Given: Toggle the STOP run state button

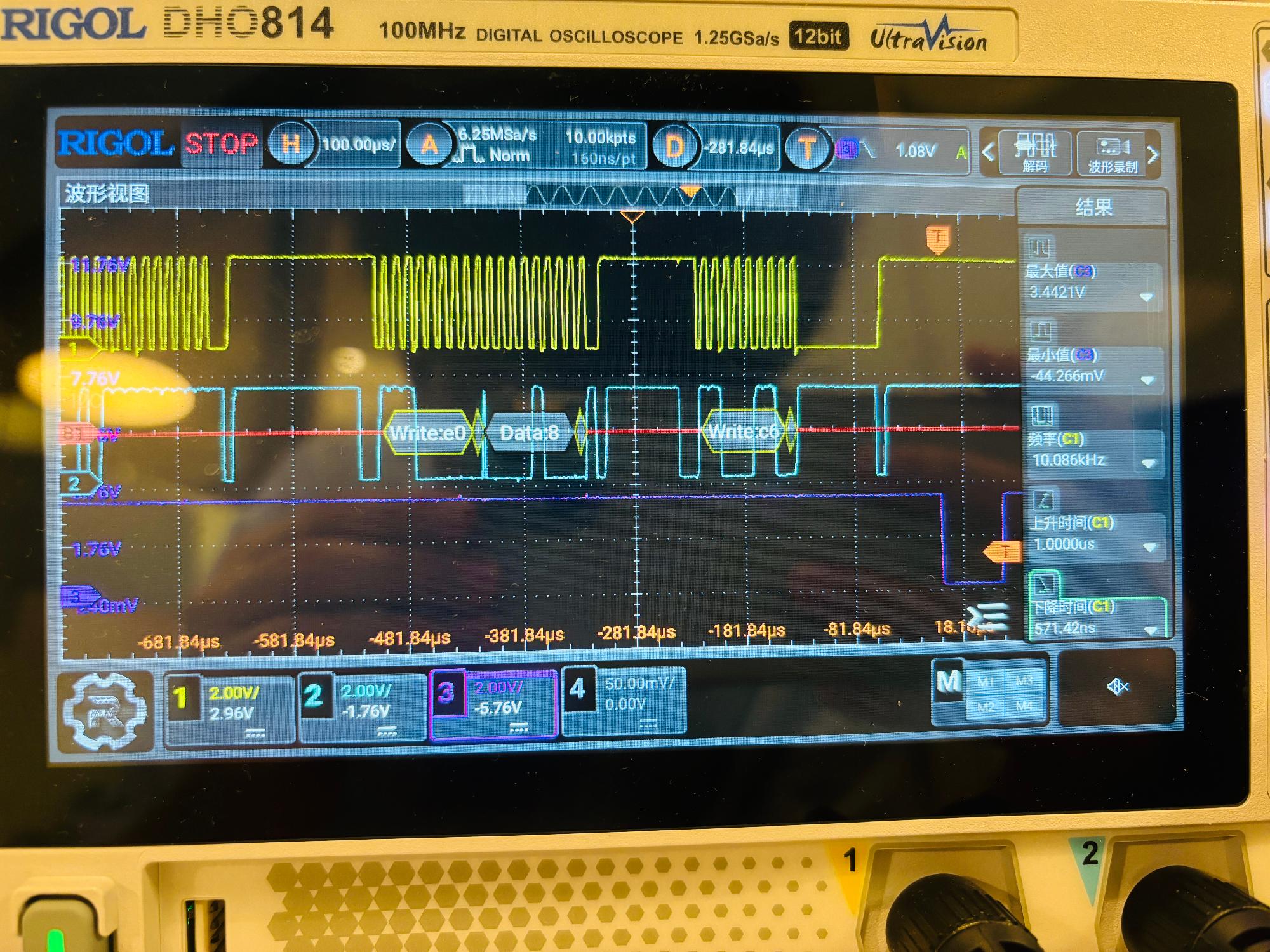Looking at the screenshot, I should [221, 143].
